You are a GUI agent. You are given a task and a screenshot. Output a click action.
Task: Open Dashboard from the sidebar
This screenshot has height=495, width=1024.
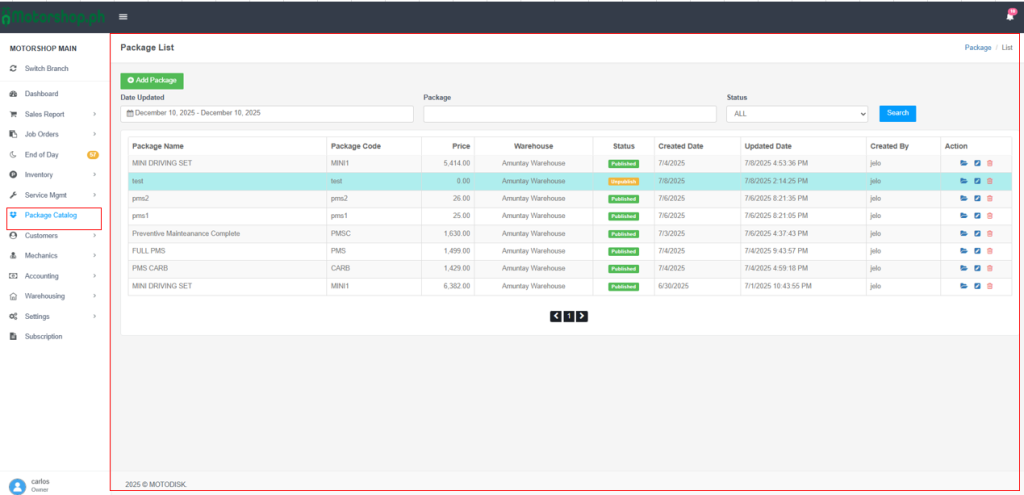[41, 94]
